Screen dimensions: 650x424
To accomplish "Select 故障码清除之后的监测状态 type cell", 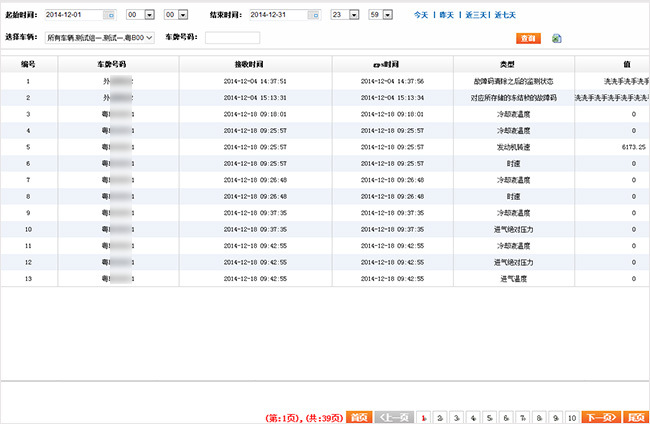I will [x=513, y=81].
